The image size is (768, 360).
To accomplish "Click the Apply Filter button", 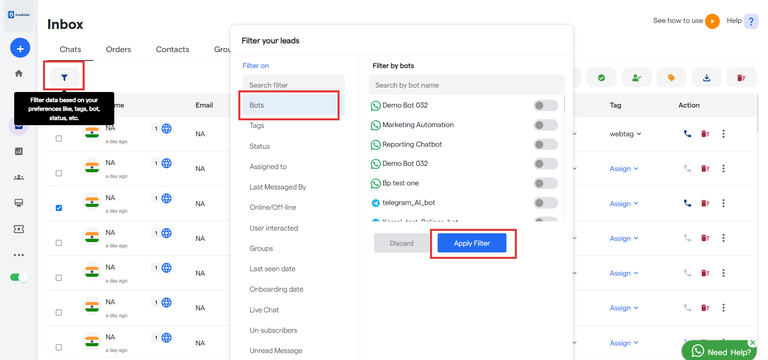I will 472,243.
